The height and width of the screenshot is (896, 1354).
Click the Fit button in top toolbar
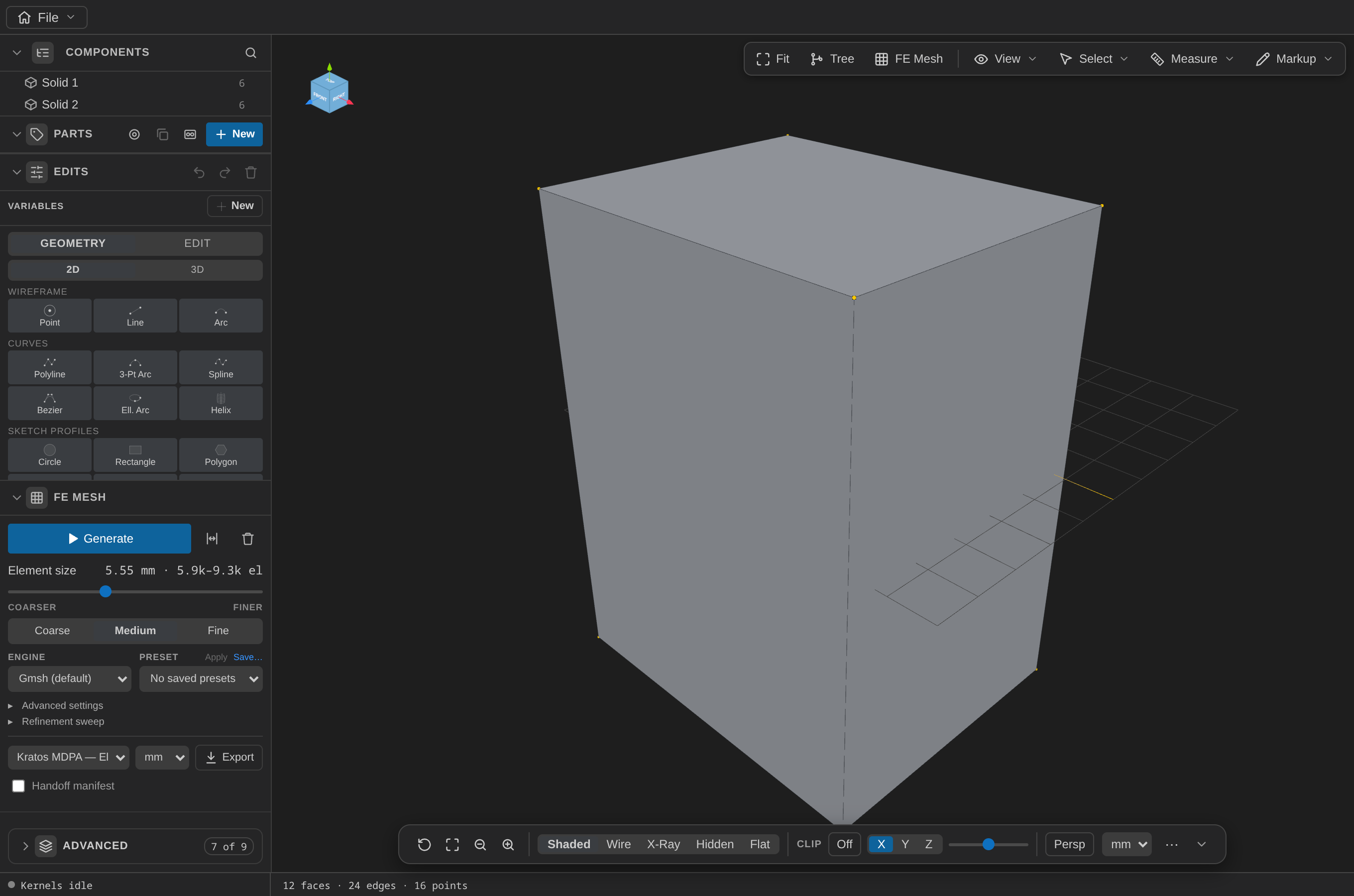click(773, 59)
